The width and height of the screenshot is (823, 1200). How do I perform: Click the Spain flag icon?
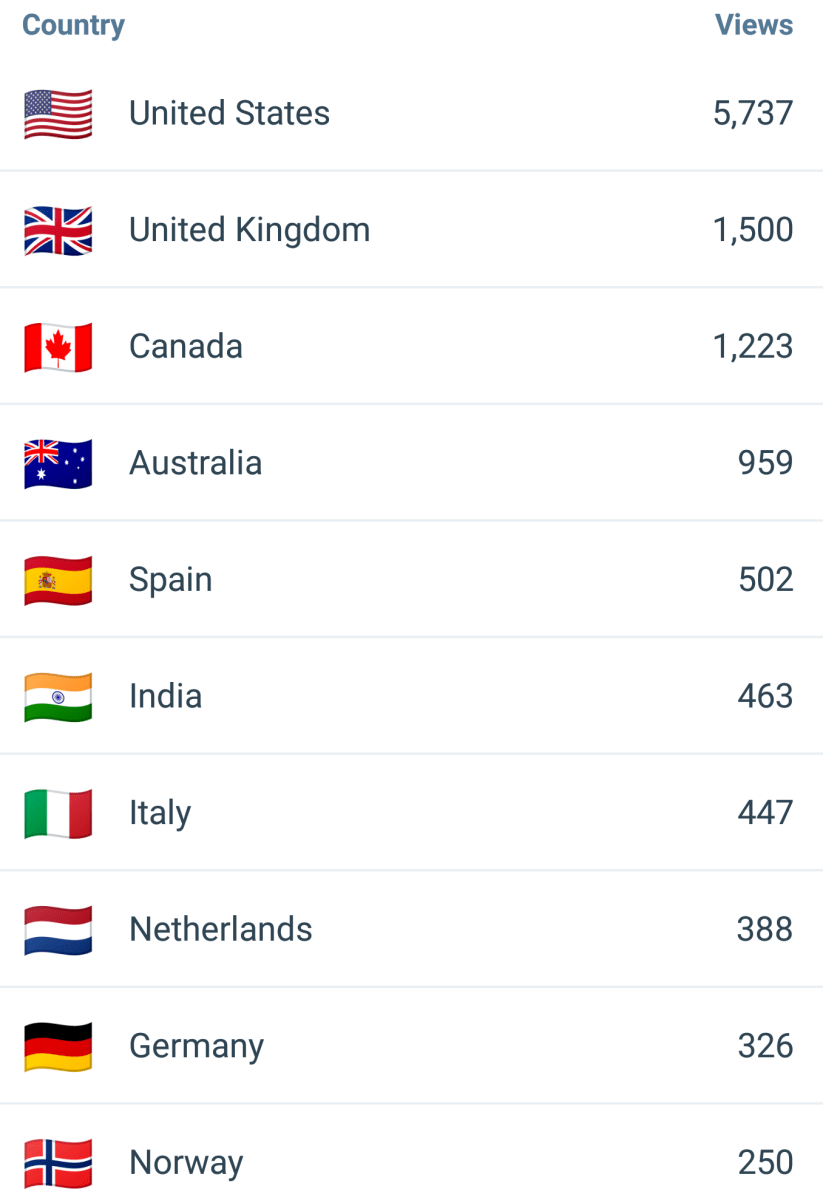58,580
